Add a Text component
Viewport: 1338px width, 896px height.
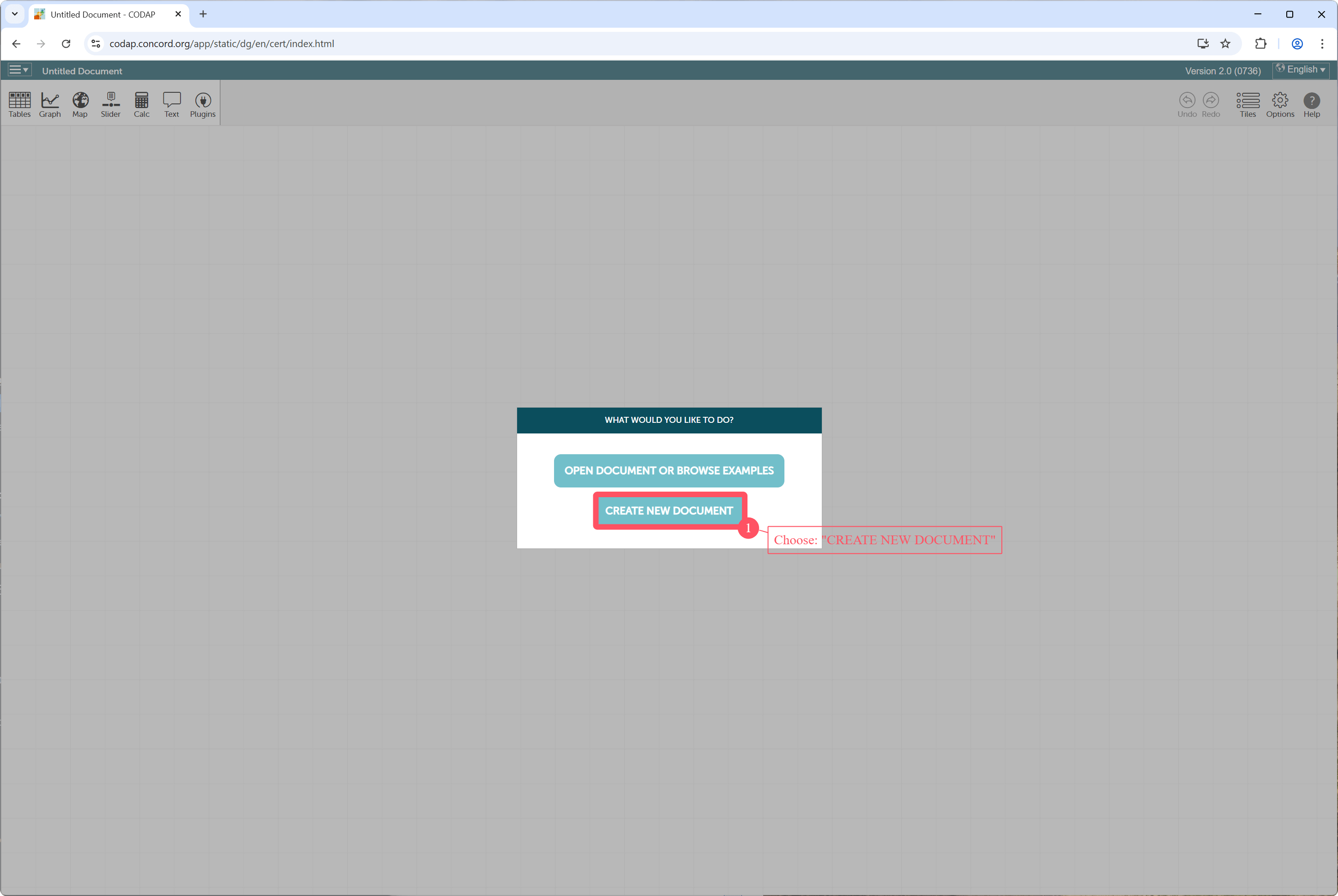(171, 105)
